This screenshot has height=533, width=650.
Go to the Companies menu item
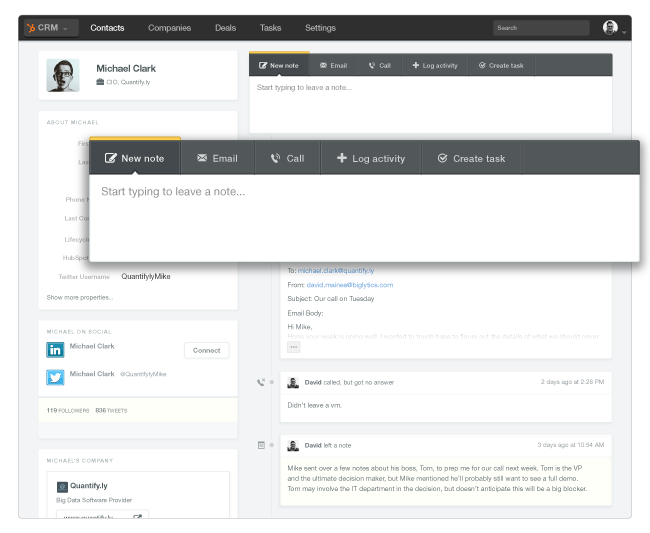pyautogui.click(x=169, y=28)
